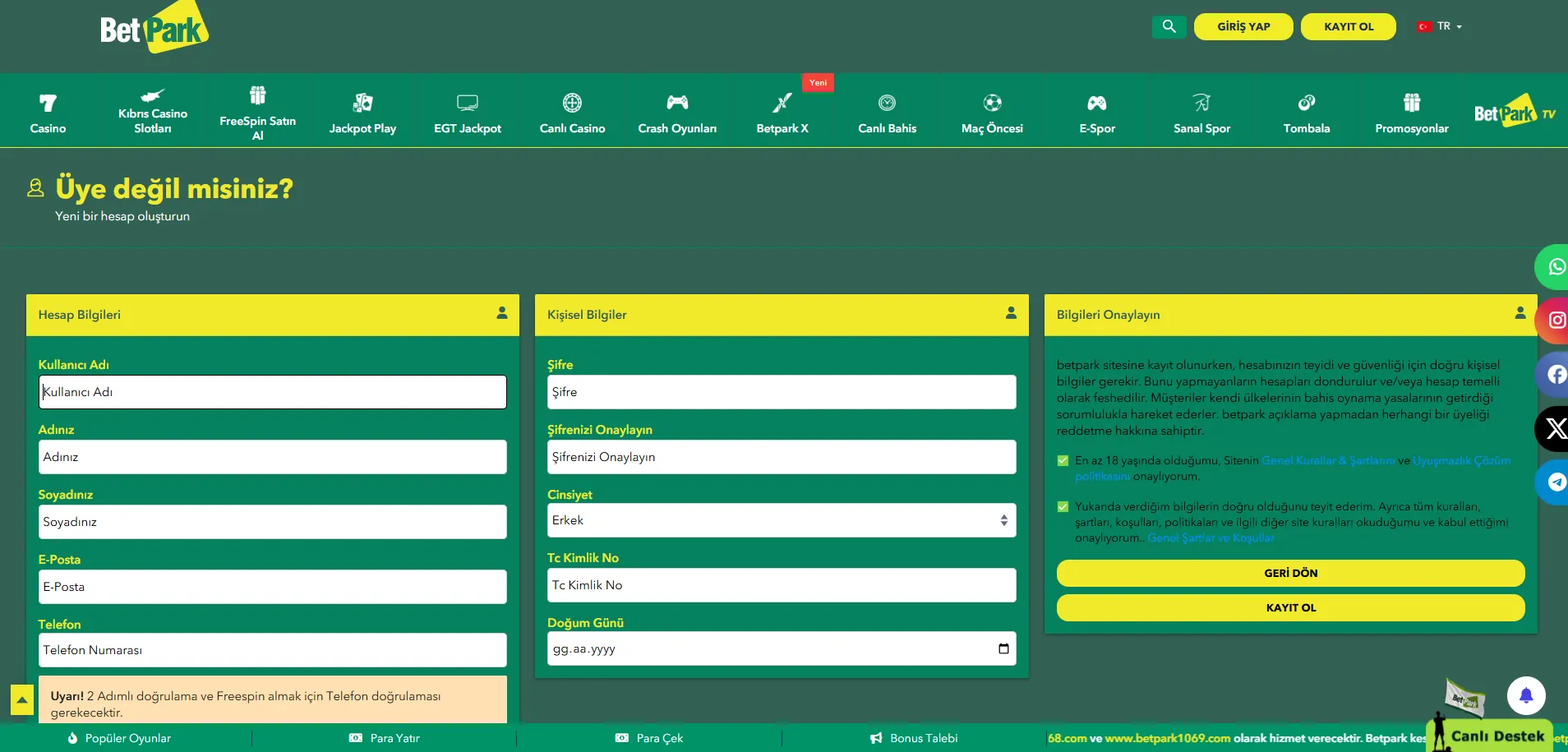Open the Telegram social icon

tap(1555, 482)
